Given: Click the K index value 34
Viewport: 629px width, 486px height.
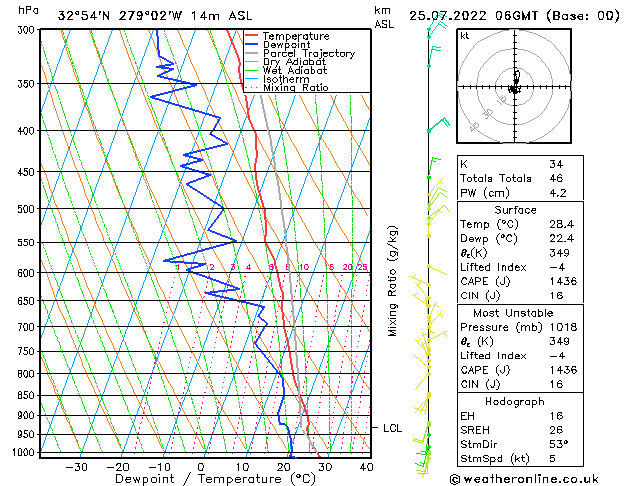Looking at the screenshot, I should [556, 164].
